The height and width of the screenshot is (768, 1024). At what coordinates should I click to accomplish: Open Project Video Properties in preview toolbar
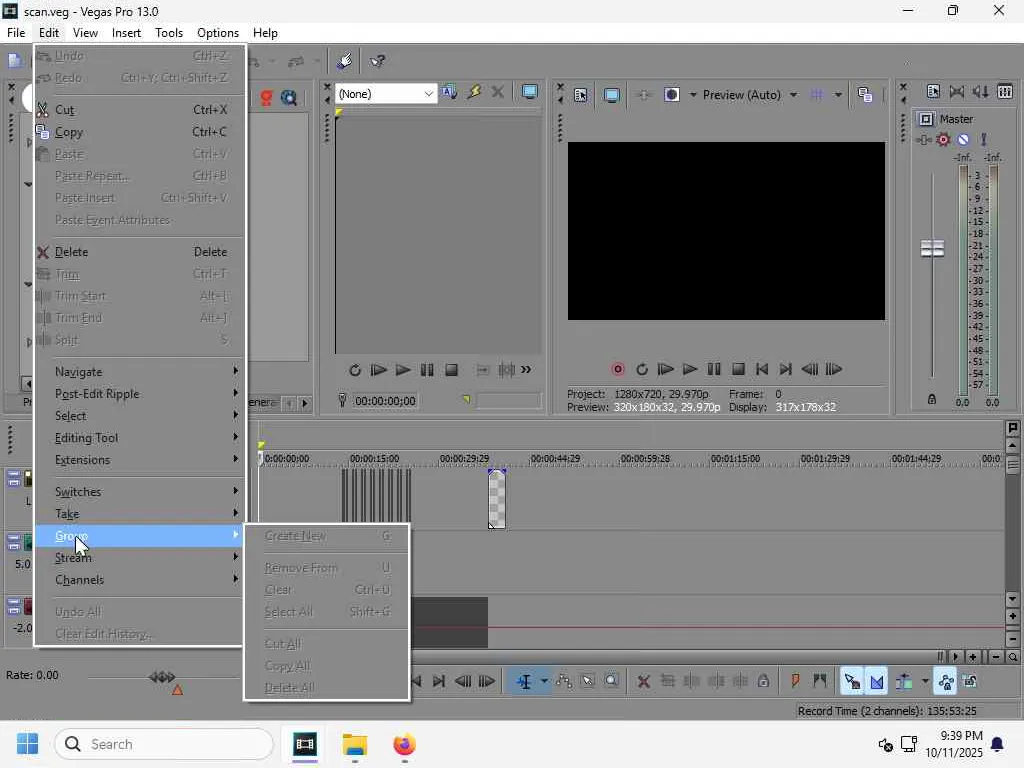[581, 95]
